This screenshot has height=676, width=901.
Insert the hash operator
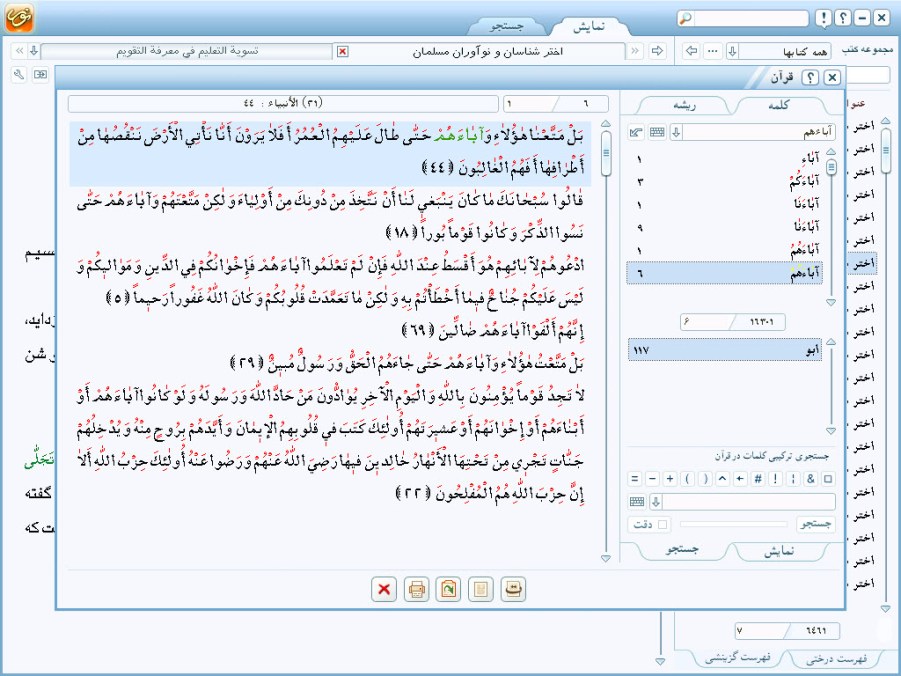[x=758, y=478]
